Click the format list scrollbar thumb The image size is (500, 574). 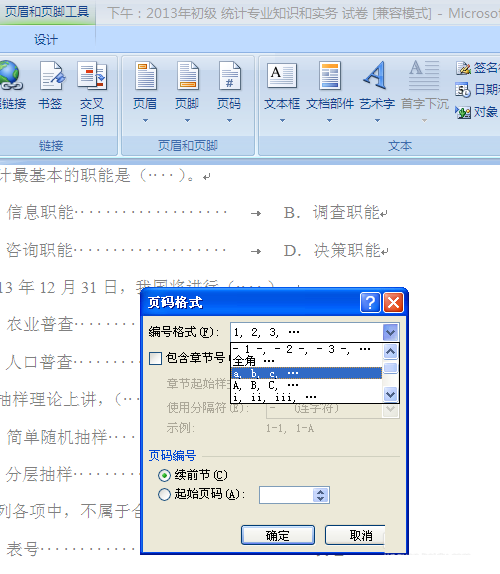click(x=391, y=367)
